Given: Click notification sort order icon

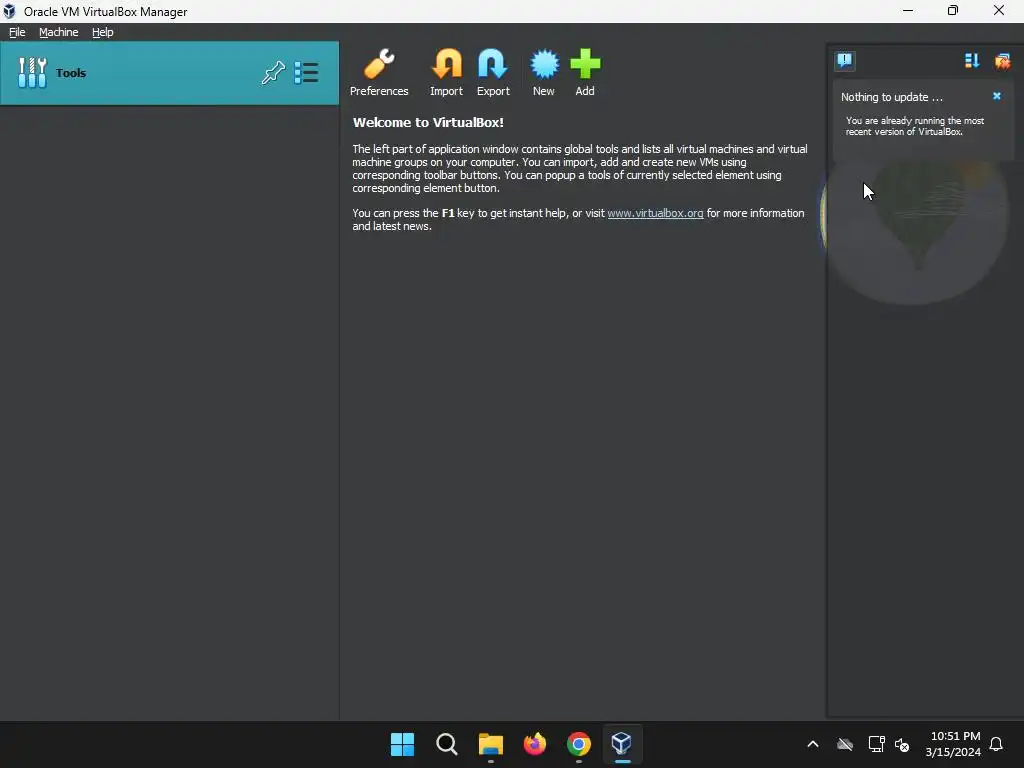Looking at the screenshot, I should pyautogui.click(x=972, y=61).
